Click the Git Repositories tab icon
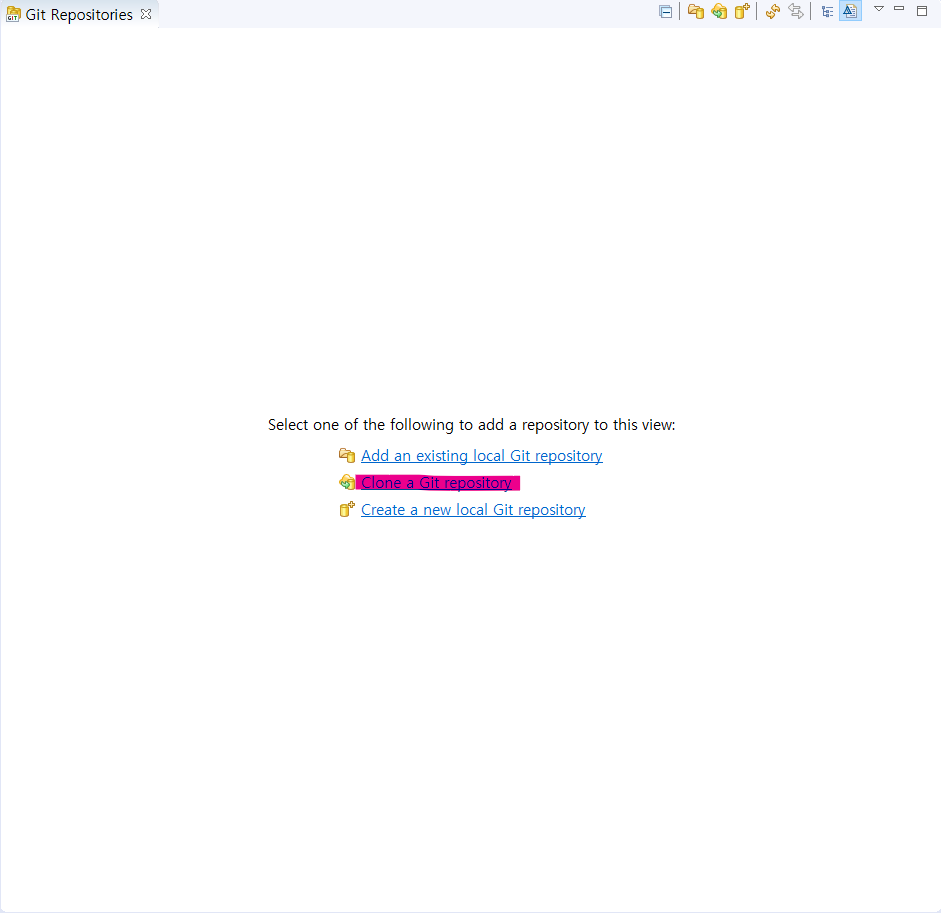 (x=13, y=14)
